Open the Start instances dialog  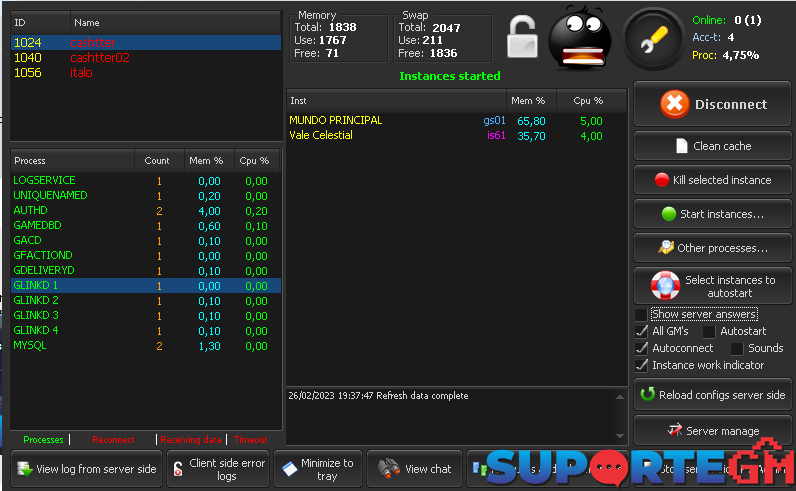click(712, 214)
